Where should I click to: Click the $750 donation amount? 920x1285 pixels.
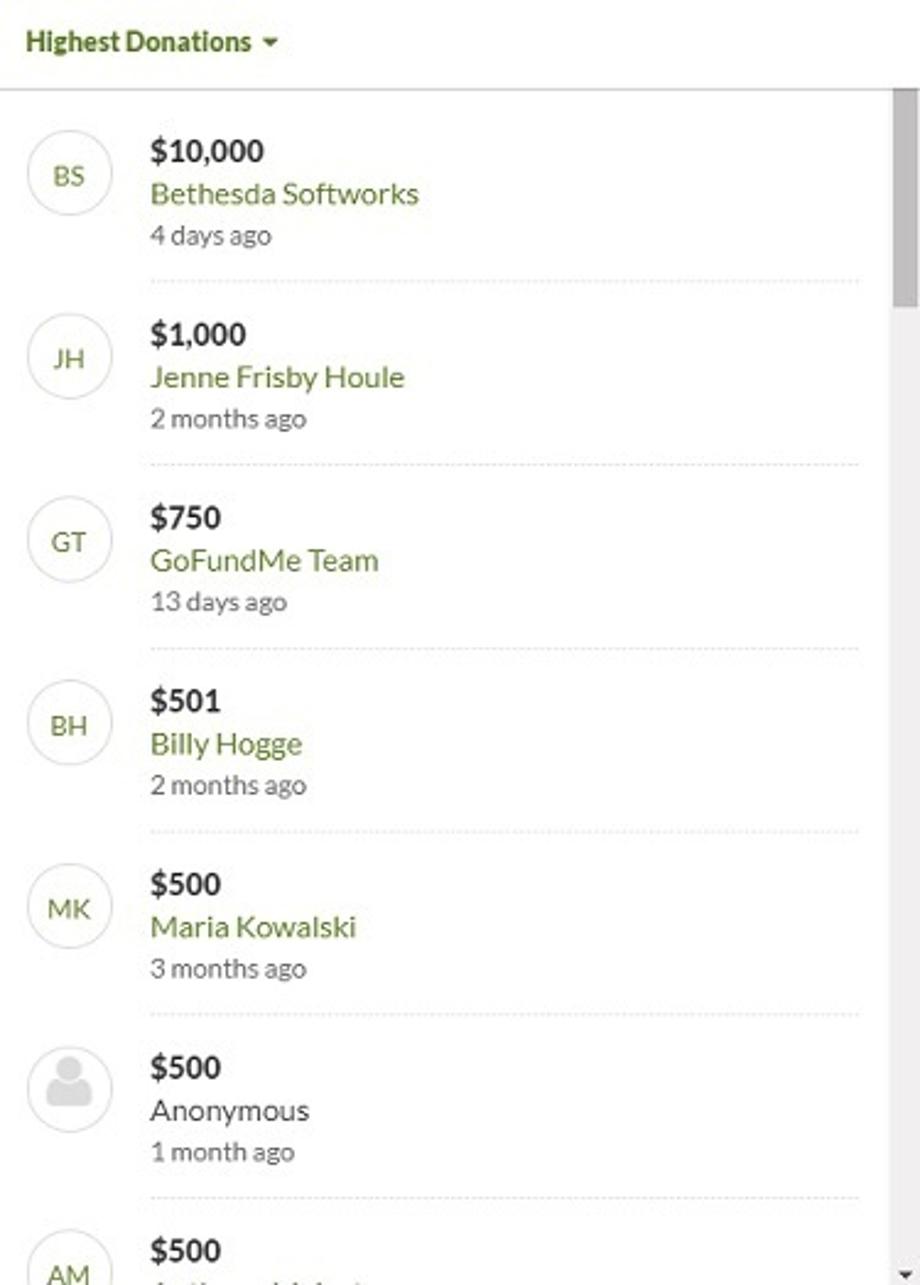click(185, 517)
